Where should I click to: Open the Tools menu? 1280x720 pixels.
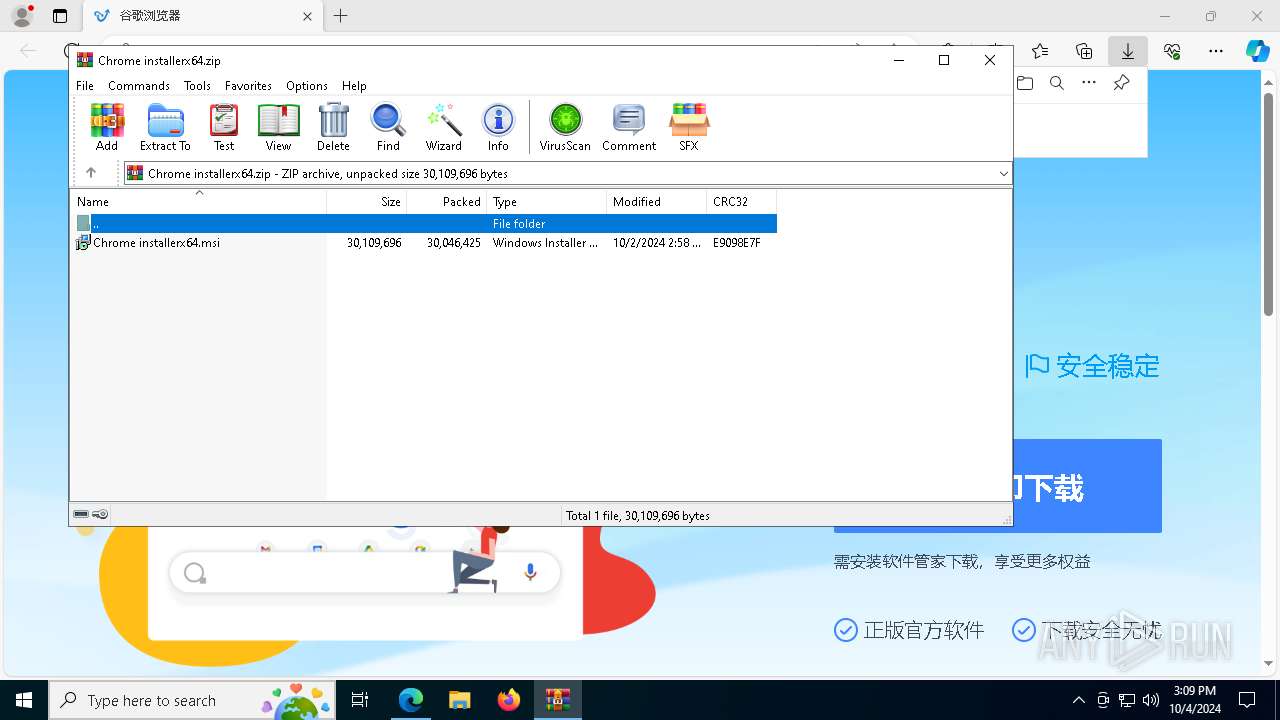(x=197, y=86)
